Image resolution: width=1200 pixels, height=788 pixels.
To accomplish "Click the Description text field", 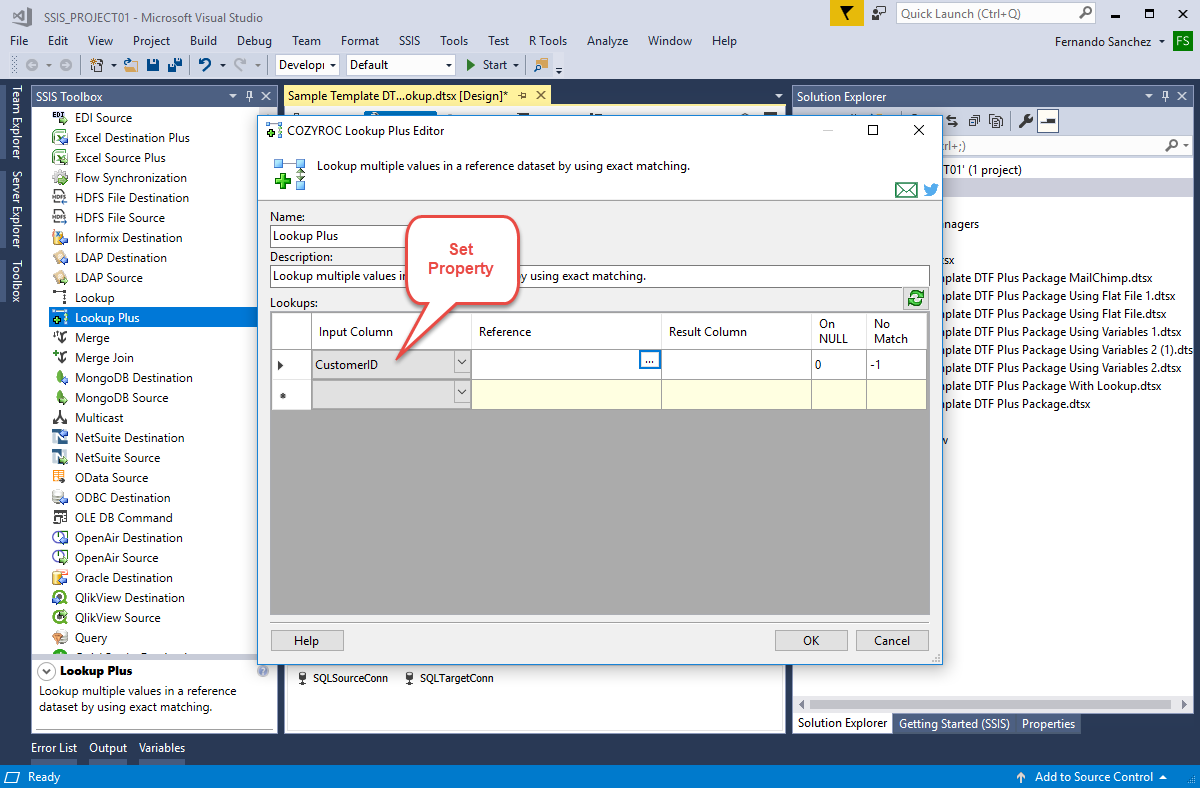I will [600, 276].
